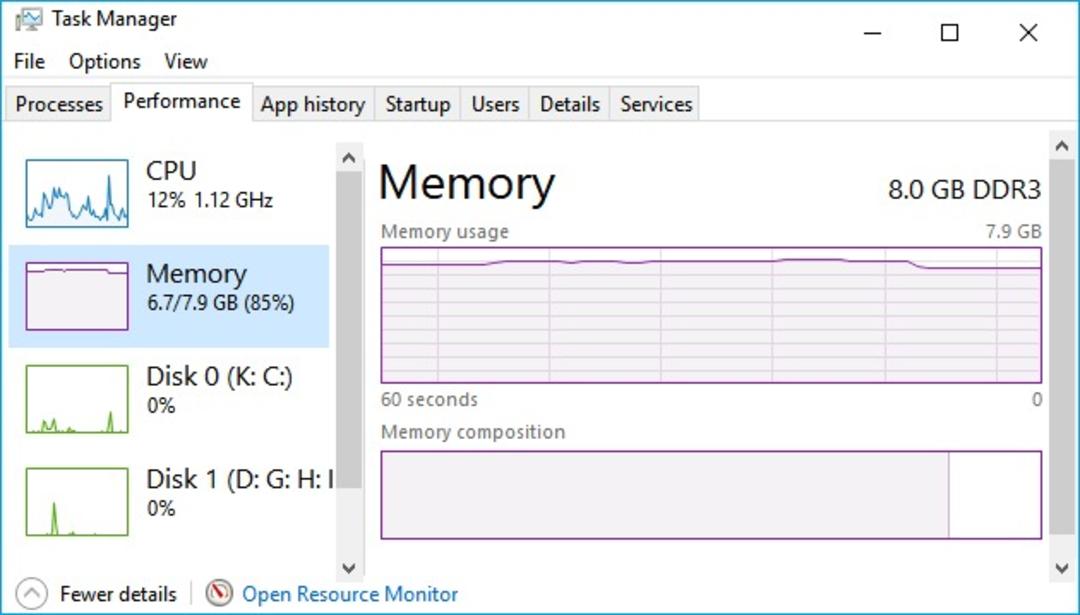This screenshot has height=615, width=1080.
Task: Open the Disk 0 (K: C:) graph icon
Action: [x=77, y=399]
